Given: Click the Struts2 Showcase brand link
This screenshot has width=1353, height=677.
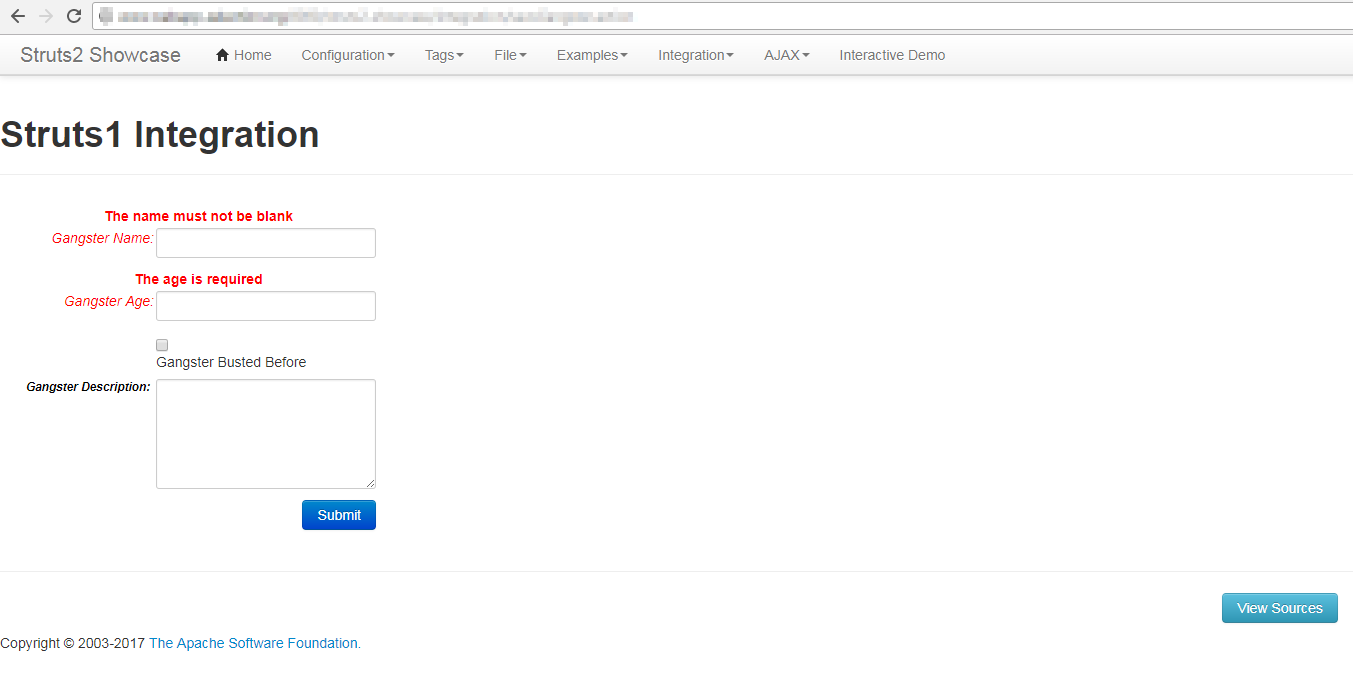Looking at the screenshot, I should point(99,54).
